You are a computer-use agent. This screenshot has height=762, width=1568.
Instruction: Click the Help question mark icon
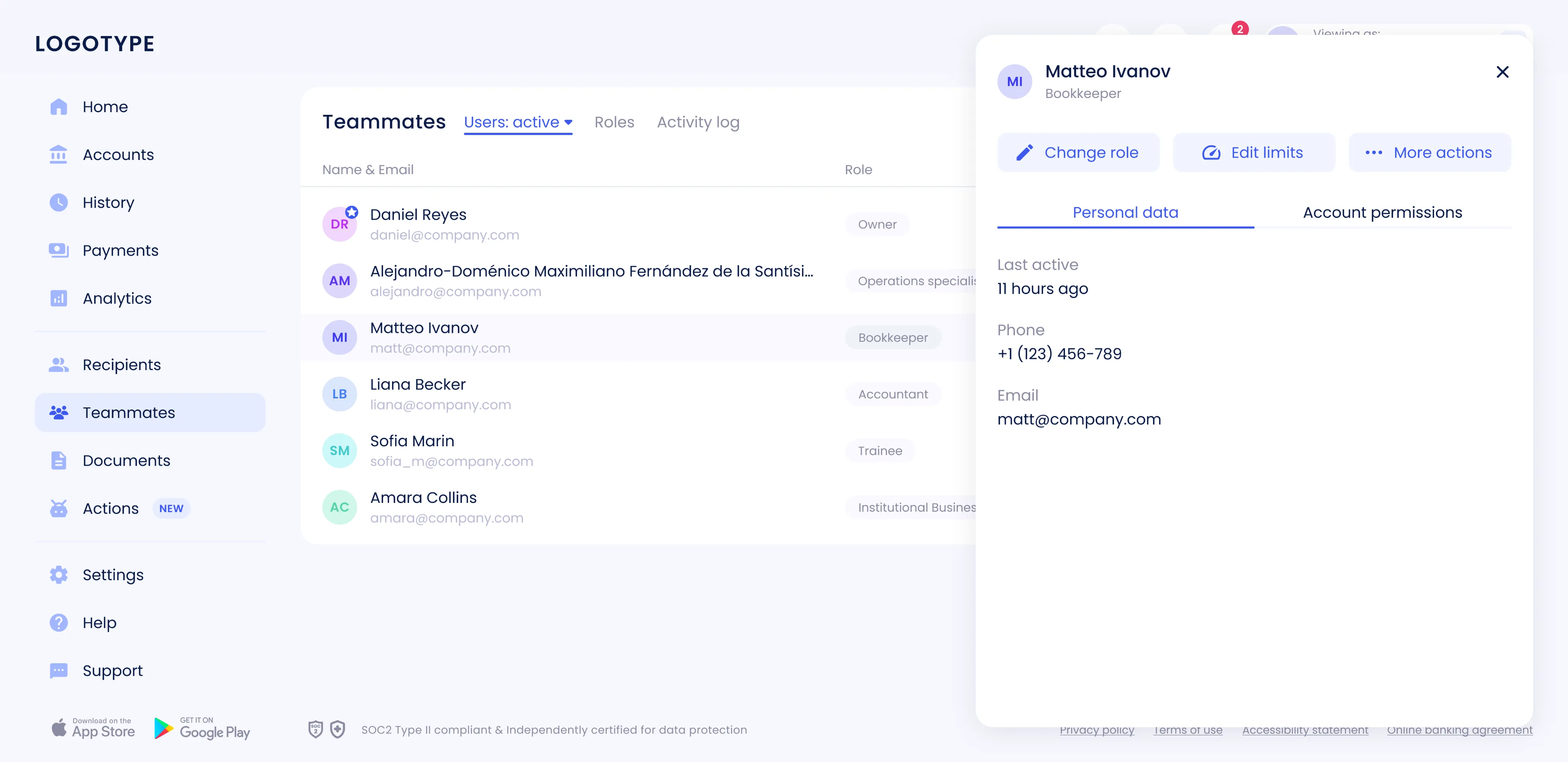(x=59, y=623)
